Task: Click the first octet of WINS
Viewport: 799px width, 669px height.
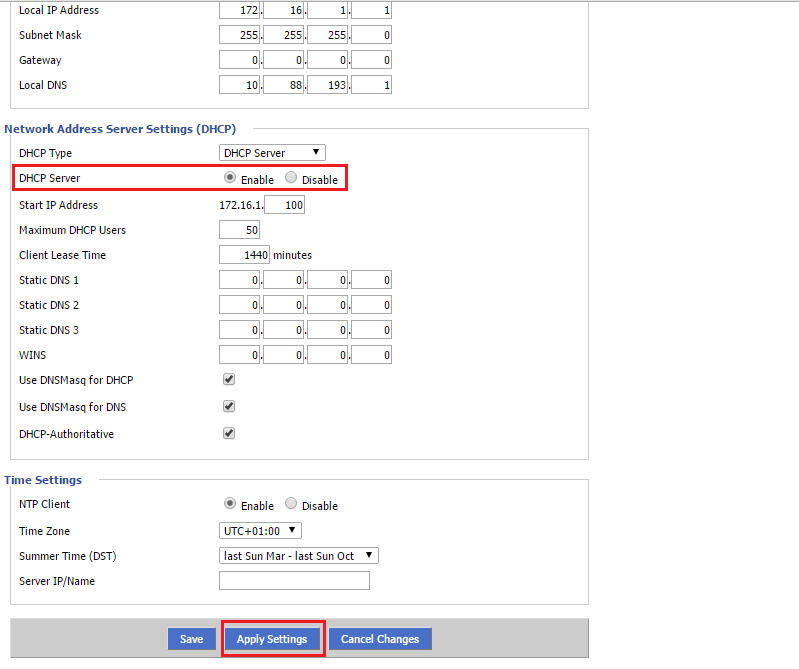Action: point(240,355)
